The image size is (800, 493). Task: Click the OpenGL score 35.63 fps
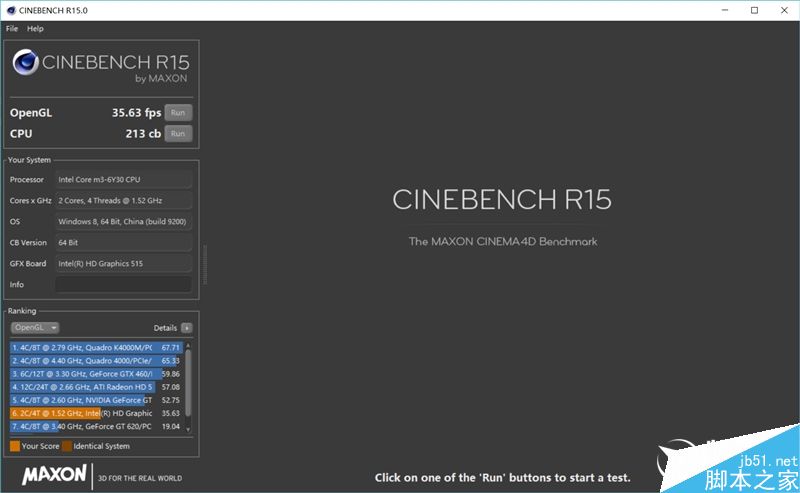click(136, 113)
